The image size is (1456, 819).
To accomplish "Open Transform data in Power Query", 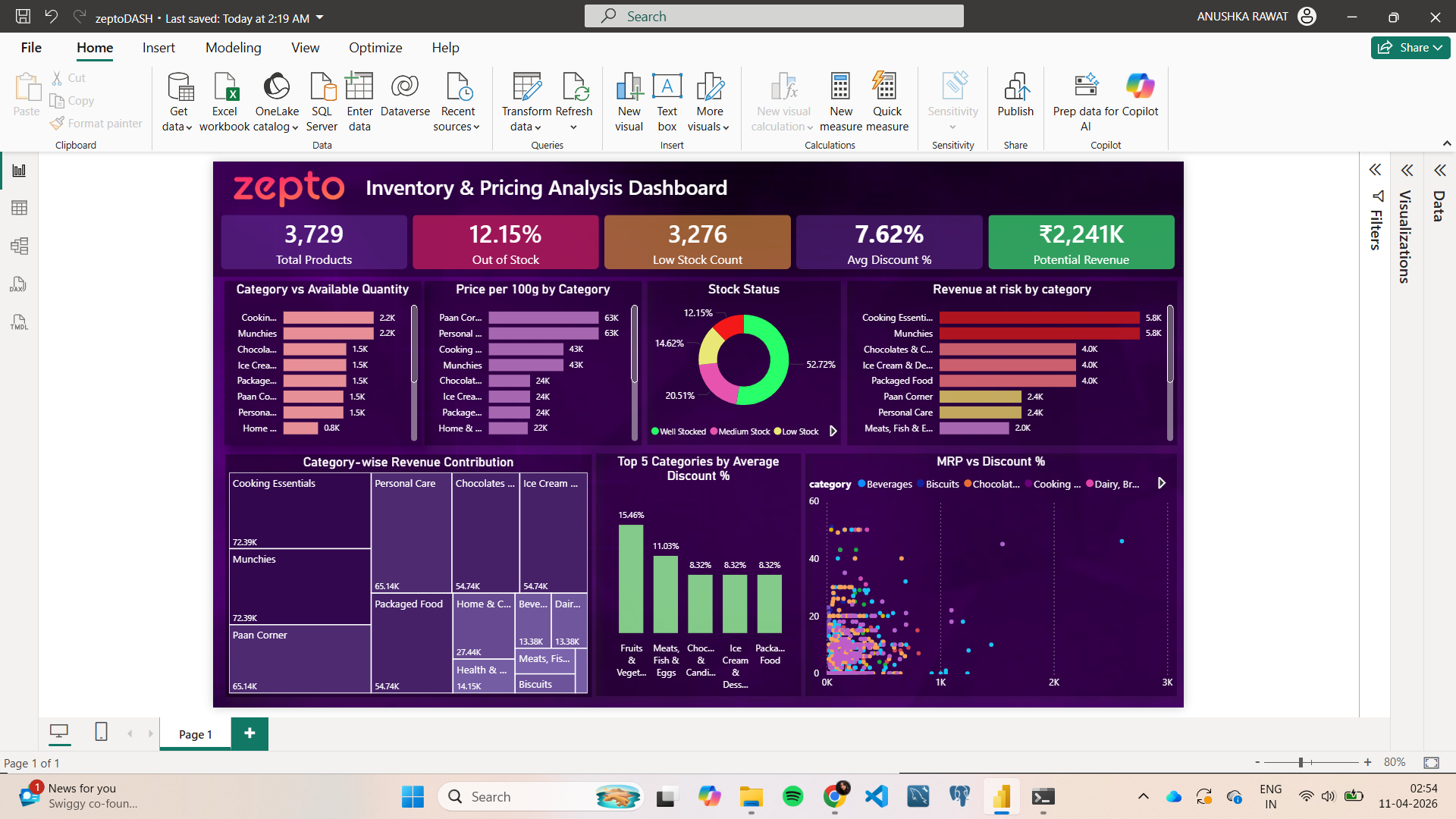I will [526, 102].
